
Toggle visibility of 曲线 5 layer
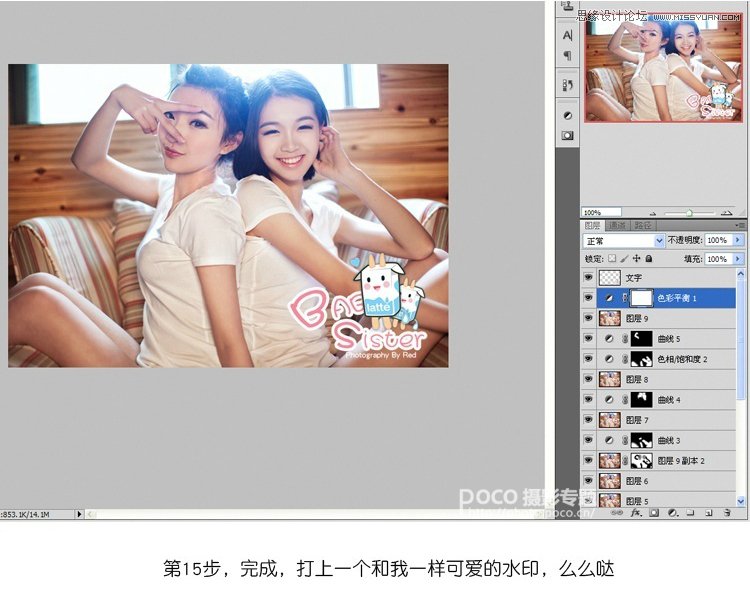pyautogui.click(x=588, y=339)
